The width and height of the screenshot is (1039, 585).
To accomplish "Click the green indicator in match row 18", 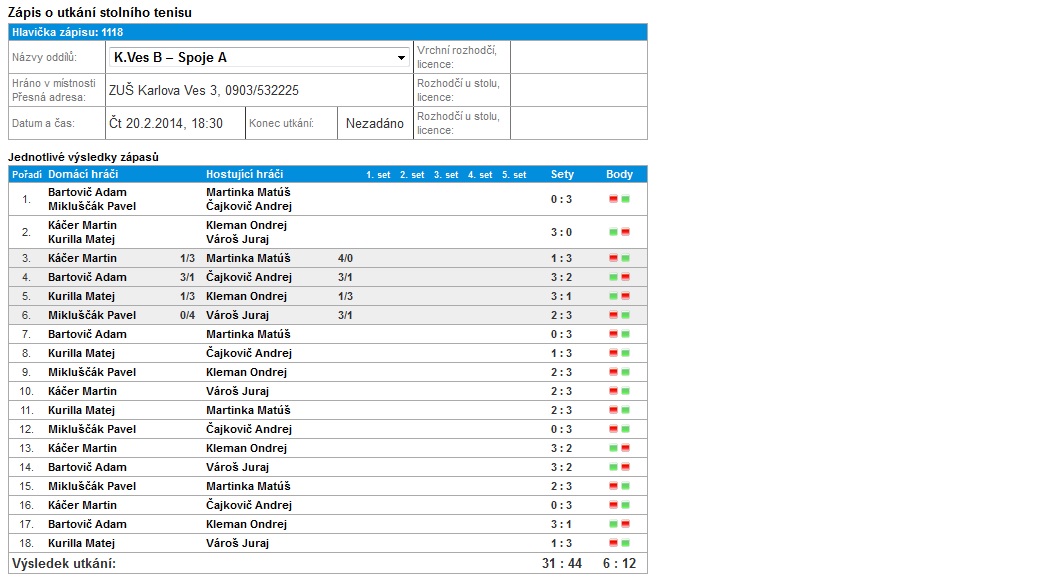I will [x=626, y=543].
